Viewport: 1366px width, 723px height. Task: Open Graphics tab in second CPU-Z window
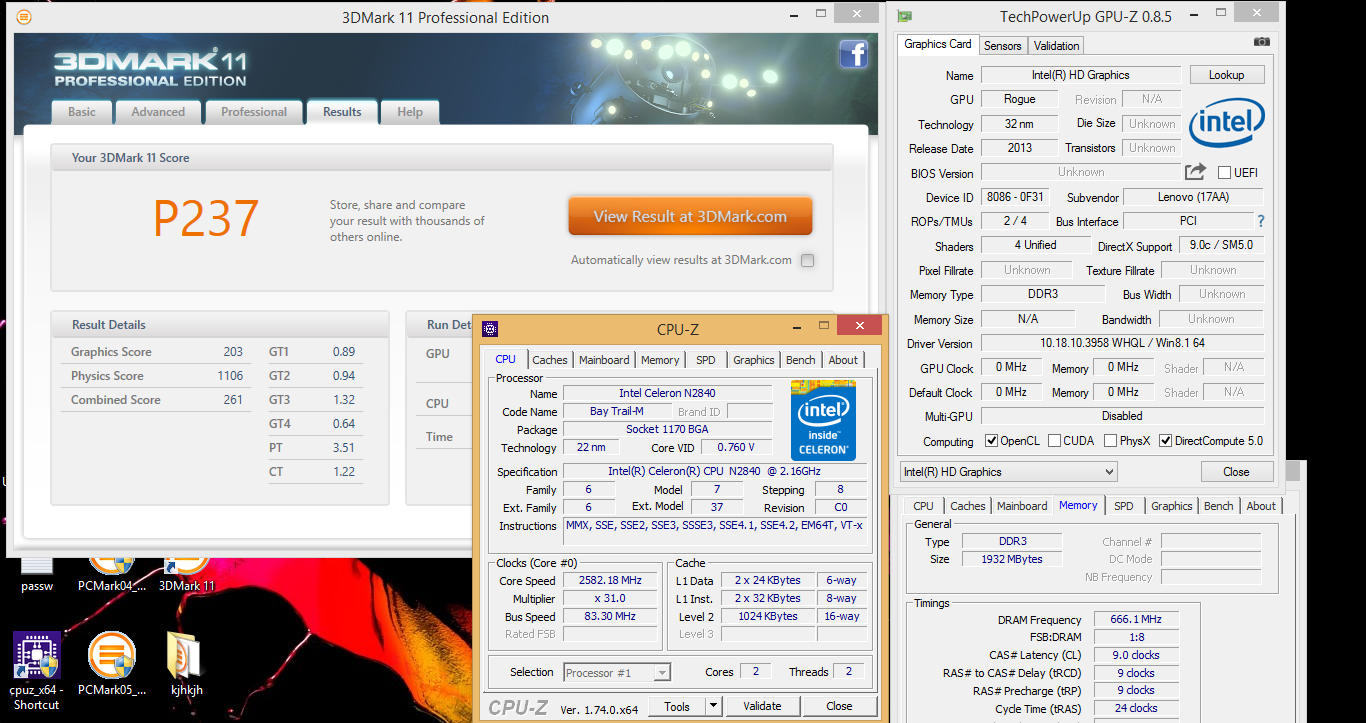coord(1172,506)
